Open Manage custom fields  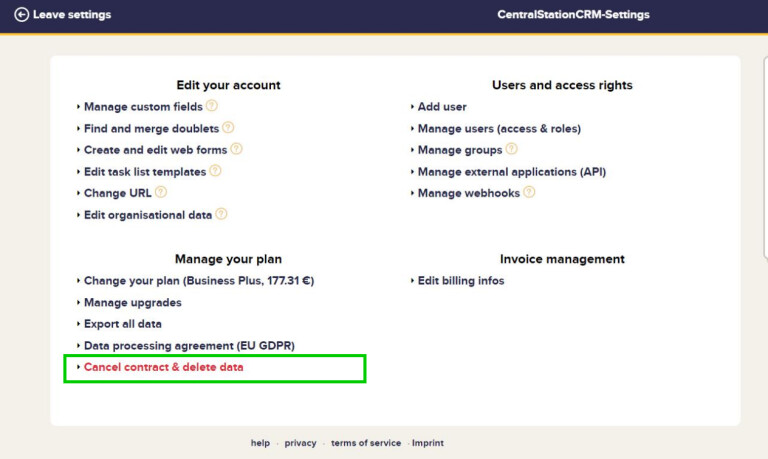coord(143,107)
